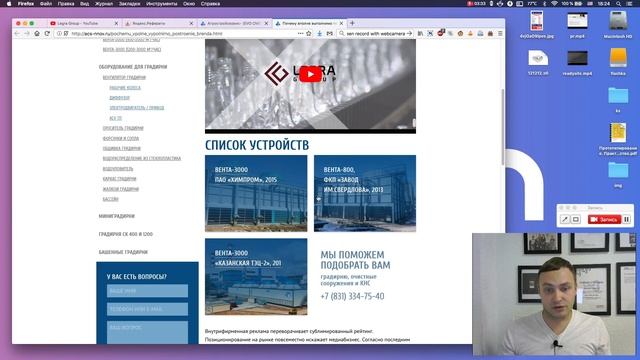Click the red Запись record button
Viewport: 640px width, 360px height.
604,220
